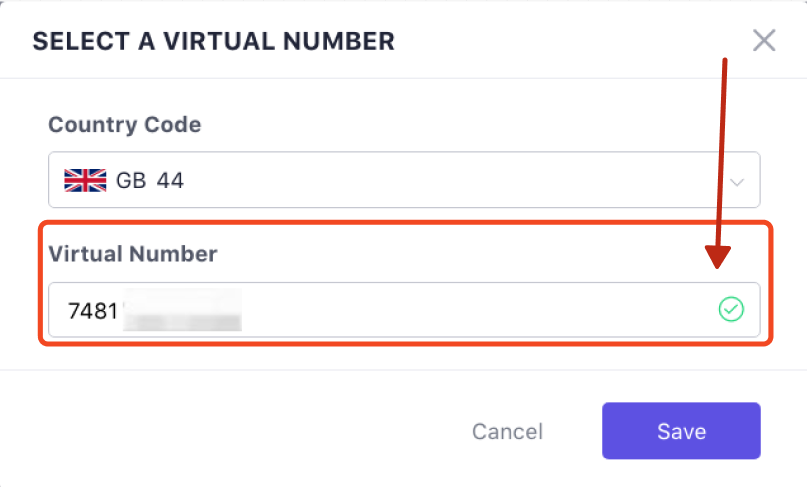Image resolution: width=807 pixels, height=487 pixels.
Task: Save the selected virtual number
Action: point(681,431)
